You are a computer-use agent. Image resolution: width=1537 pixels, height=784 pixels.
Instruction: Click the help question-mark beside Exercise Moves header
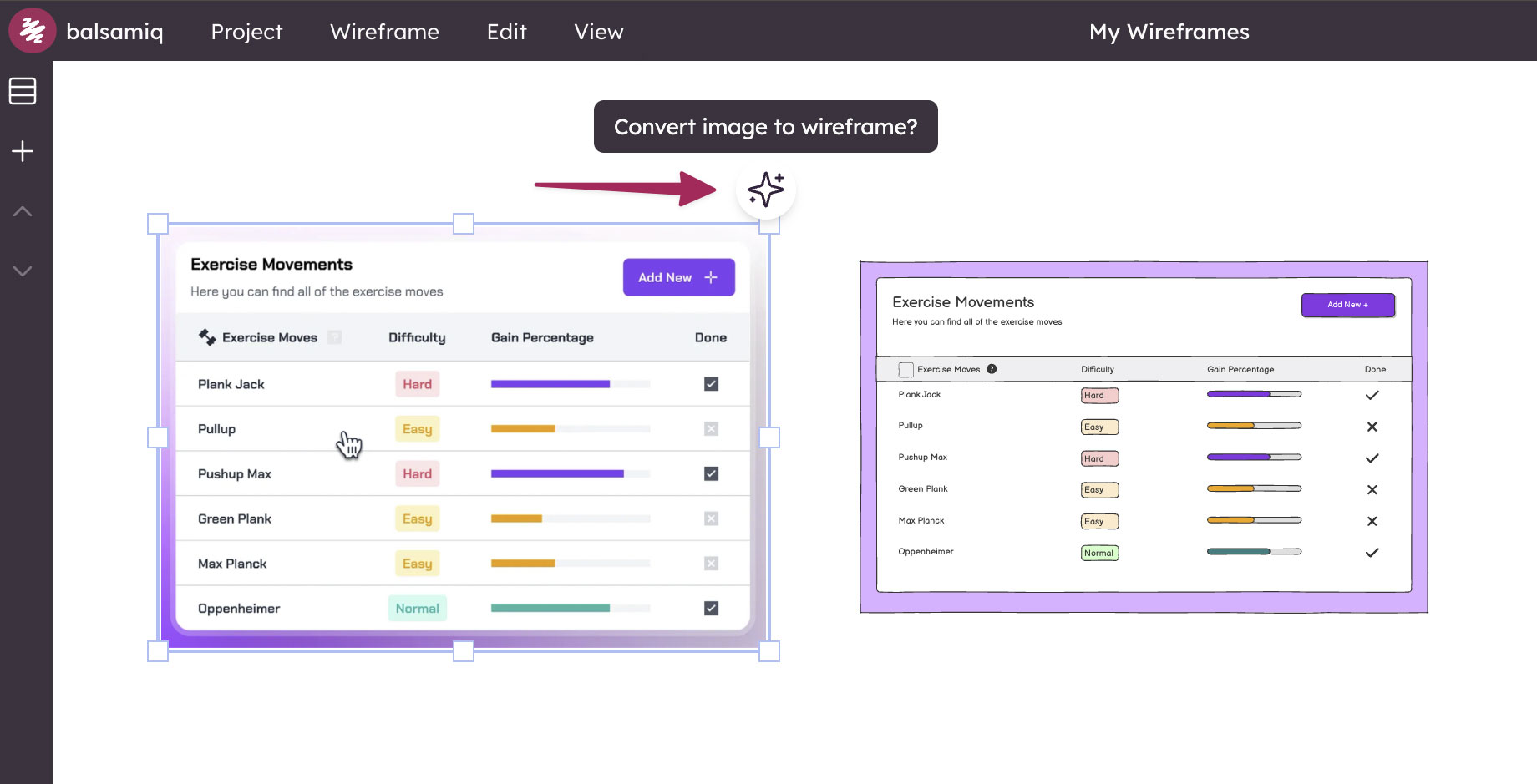335,336
